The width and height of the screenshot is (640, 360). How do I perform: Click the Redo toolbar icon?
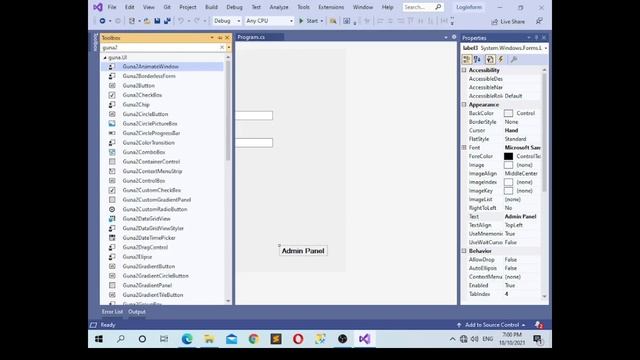[197, 21]
